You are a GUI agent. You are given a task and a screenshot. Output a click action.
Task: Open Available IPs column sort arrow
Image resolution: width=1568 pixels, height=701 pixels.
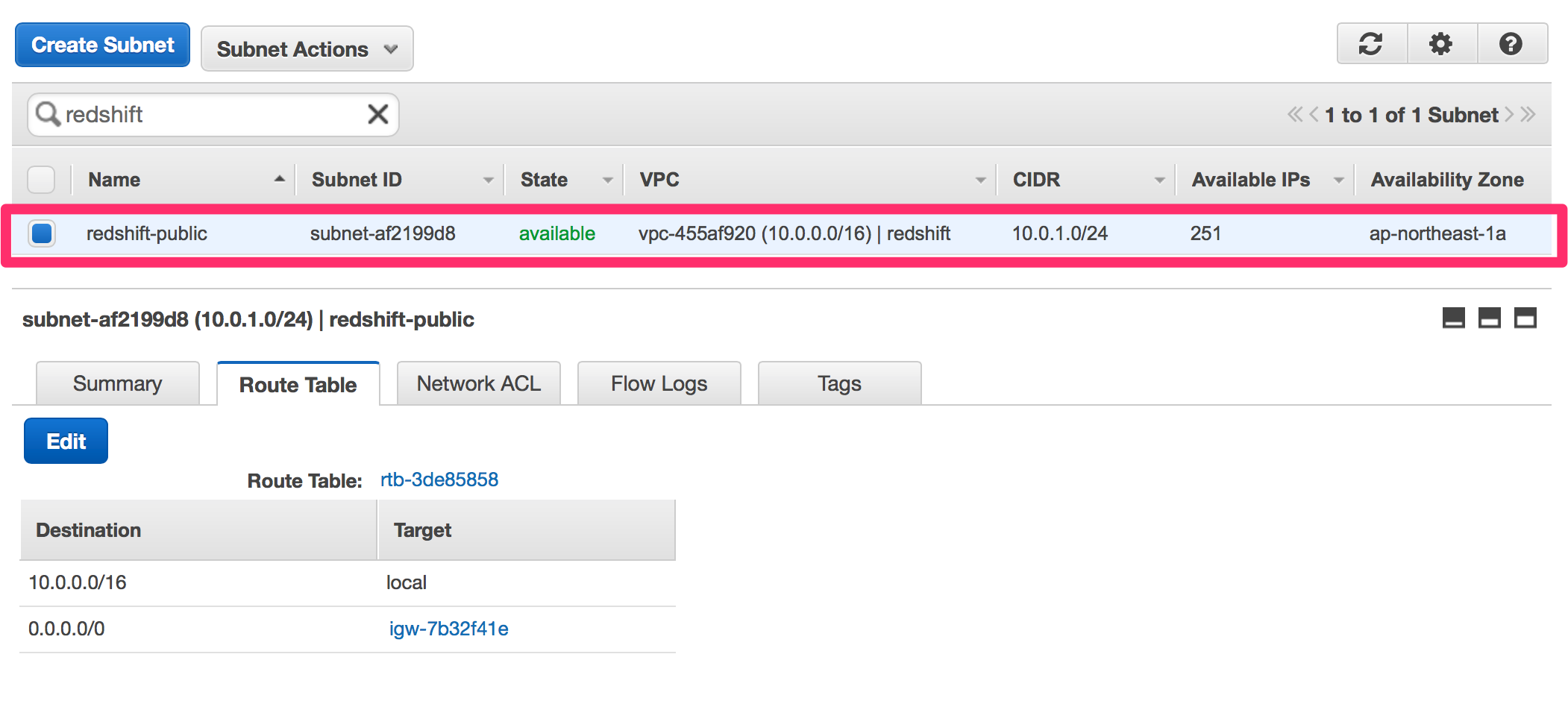[x=1339, y=180]
